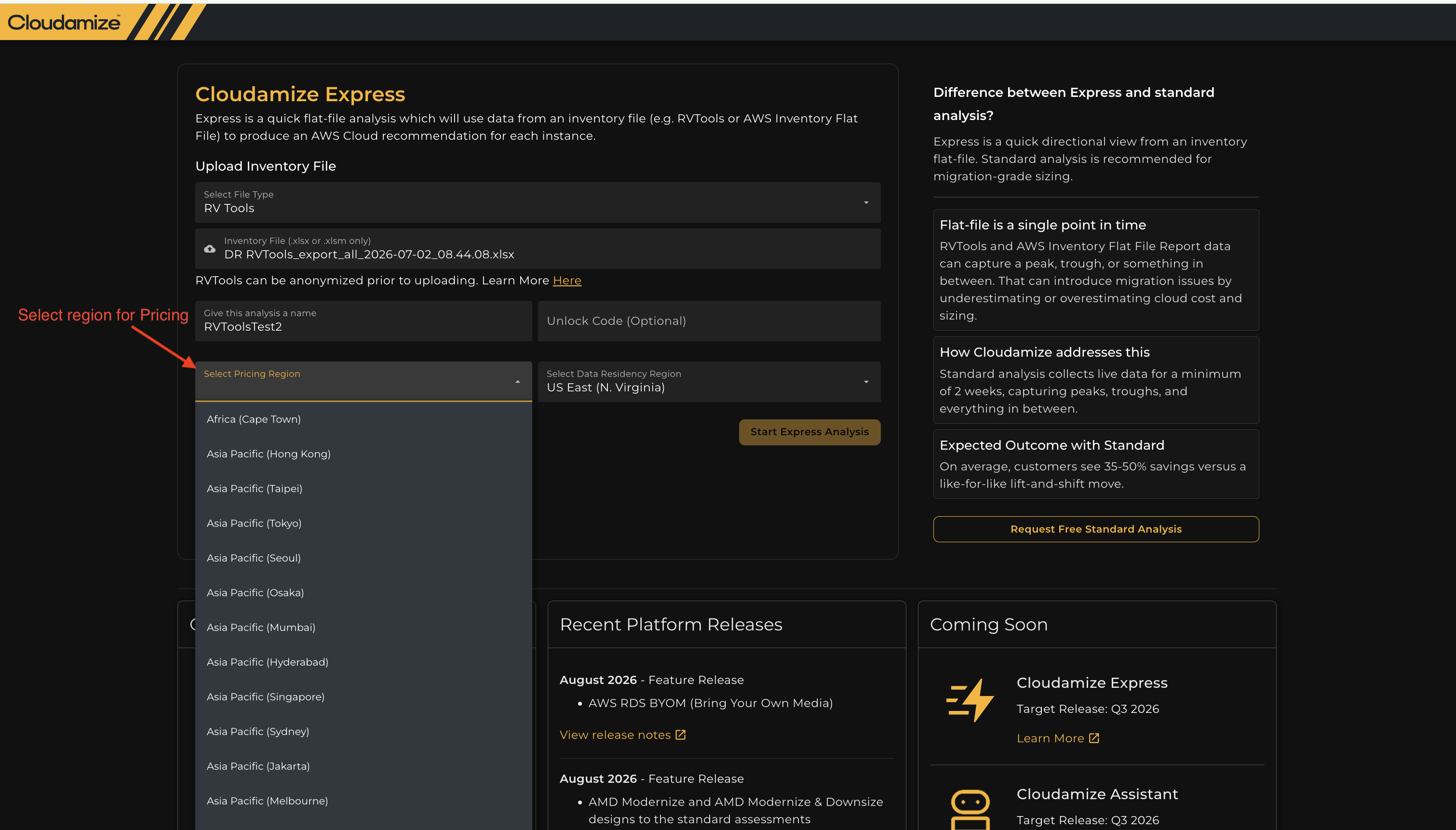Click external link icon beside View release notes
This screenshot has width=1456, height=830.
click(x=680, y=735)
